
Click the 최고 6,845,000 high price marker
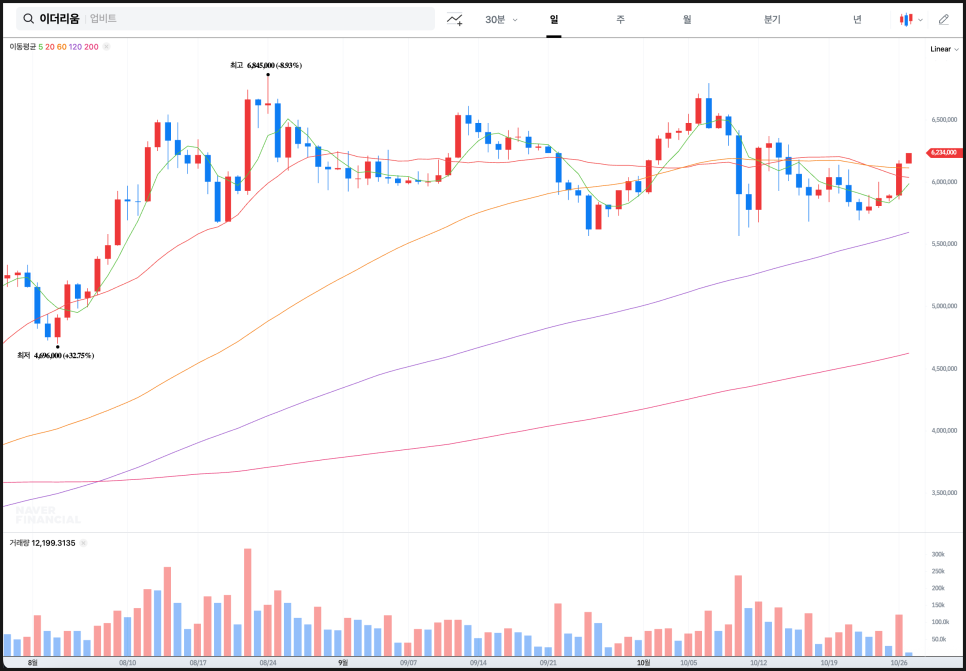[x=266, y=65]
